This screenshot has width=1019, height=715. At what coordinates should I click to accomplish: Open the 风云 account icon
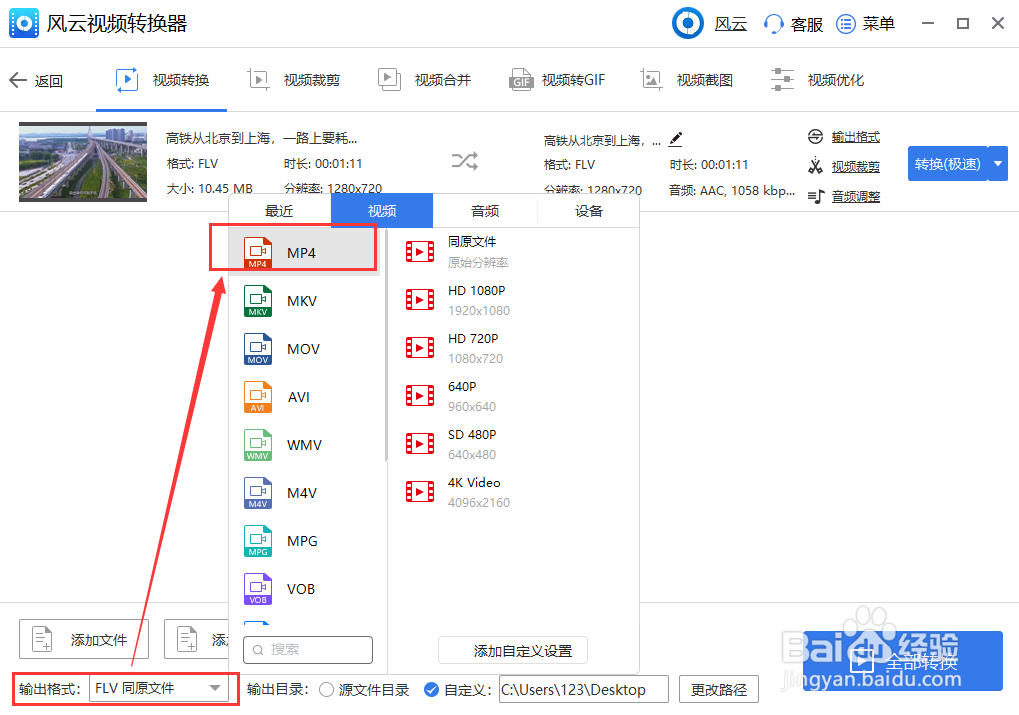pyautogui.click(x=688, y=23)
